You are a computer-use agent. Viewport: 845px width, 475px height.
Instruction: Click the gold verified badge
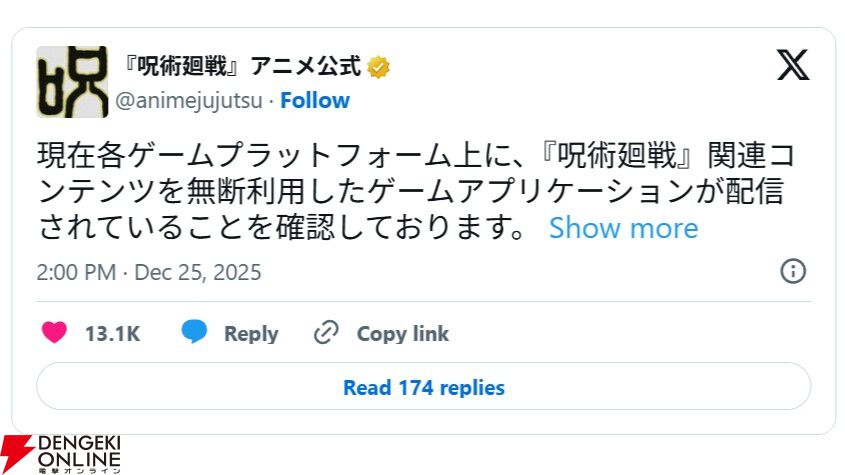point(378,67)
